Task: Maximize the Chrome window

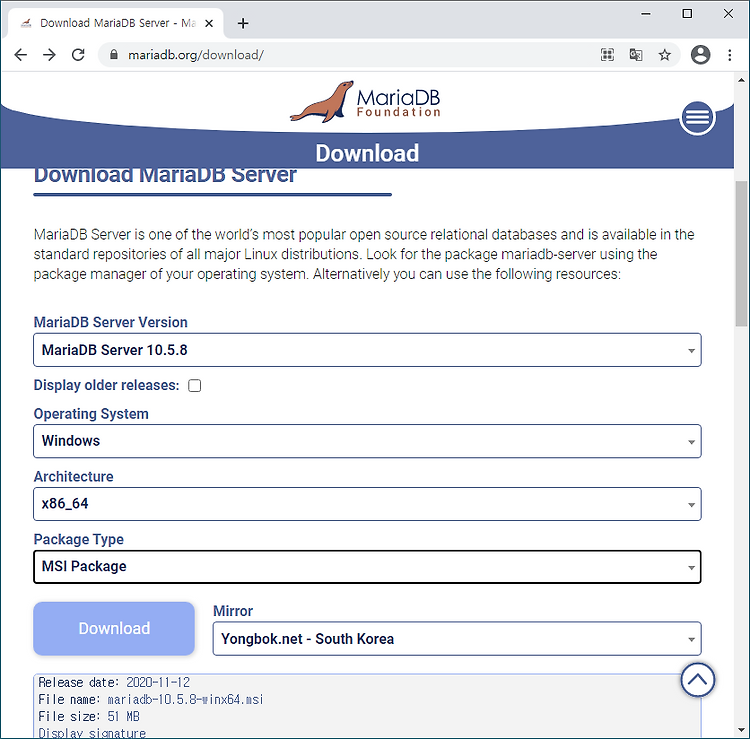Action: pos(687,14)
